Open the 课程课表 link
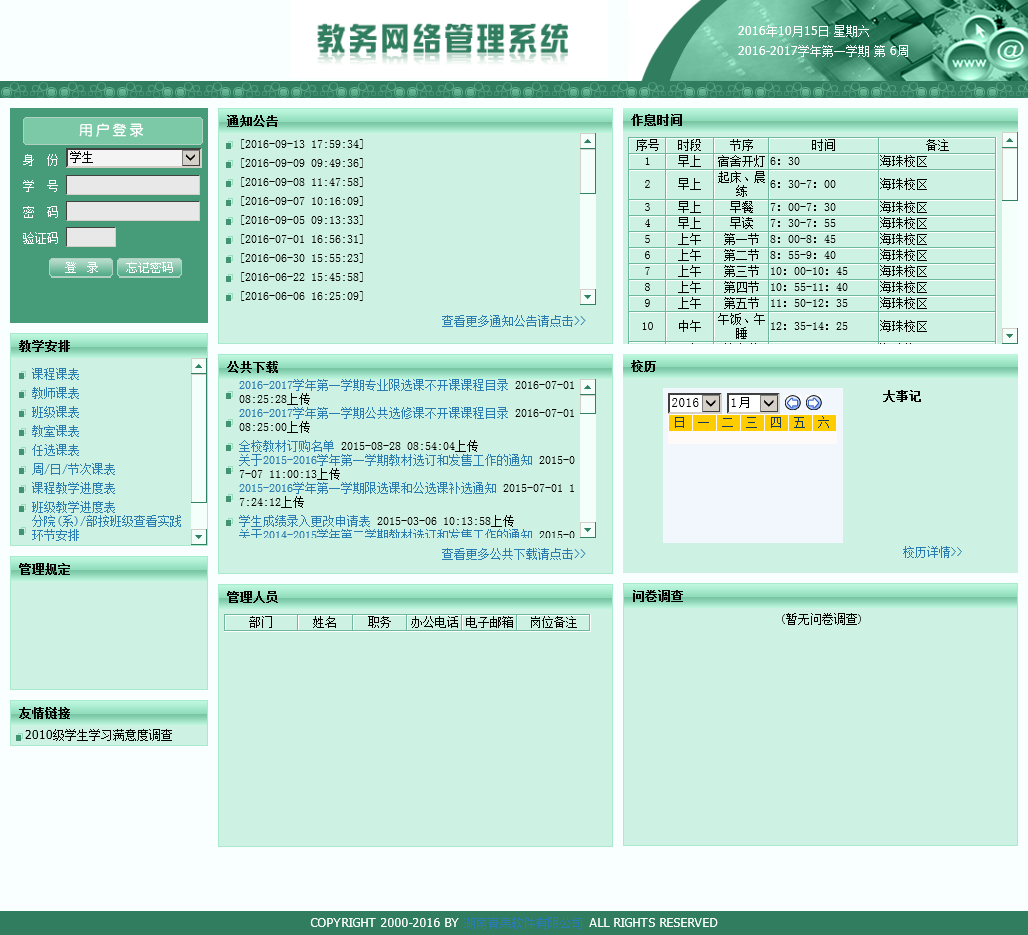The image size is (1028, 935). [56, 374]
